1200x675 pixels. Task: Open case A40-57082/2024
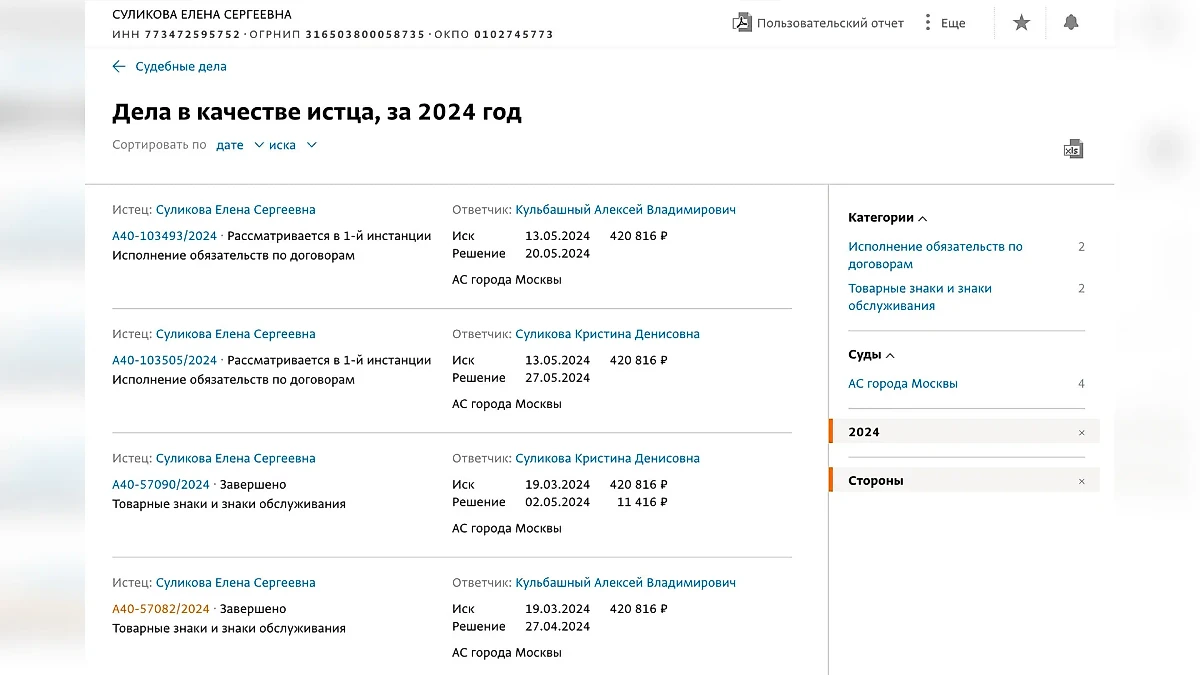(x=161, y=608)
